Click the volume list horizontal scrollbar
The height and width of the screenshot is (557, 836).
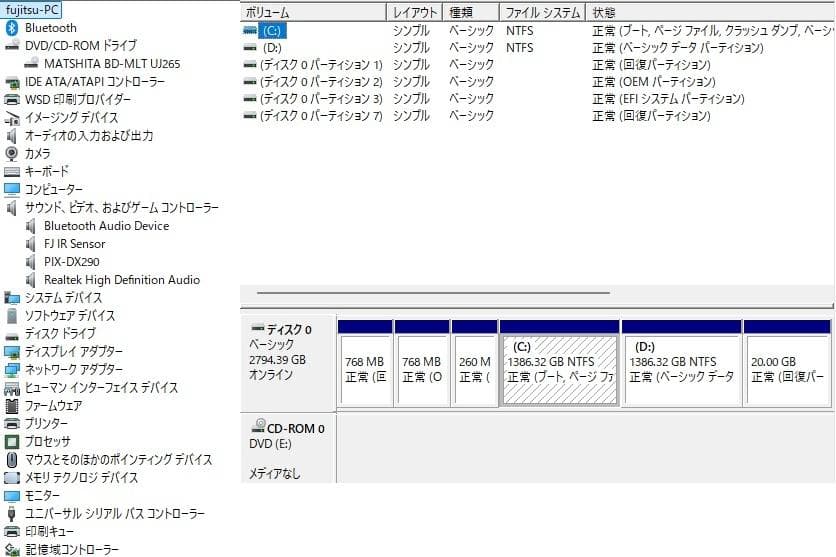click(433, 293)
